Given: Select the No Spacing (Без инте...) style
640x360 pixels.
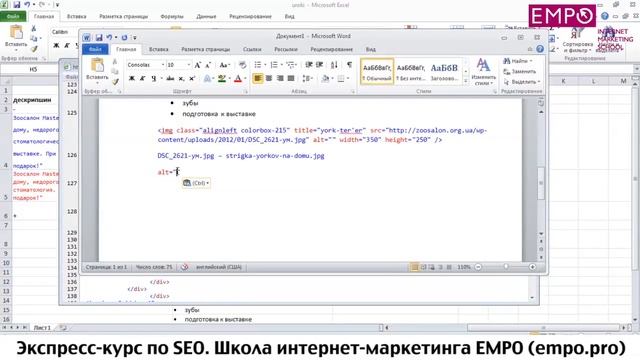Looking at the screenshot, I should 411,71.
